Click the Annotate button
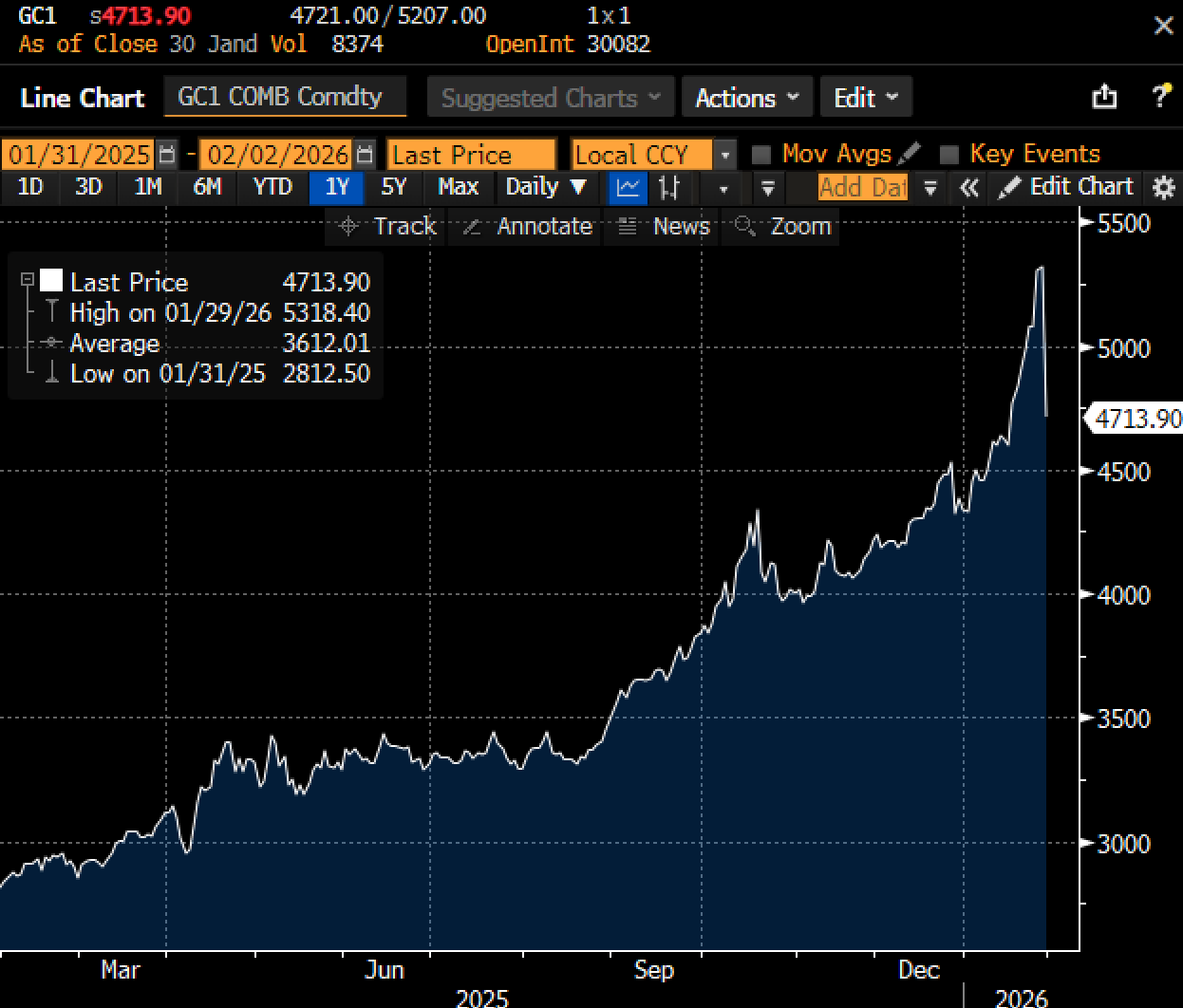Viewport: 1183px width, 1008px height. click(527, 226)
